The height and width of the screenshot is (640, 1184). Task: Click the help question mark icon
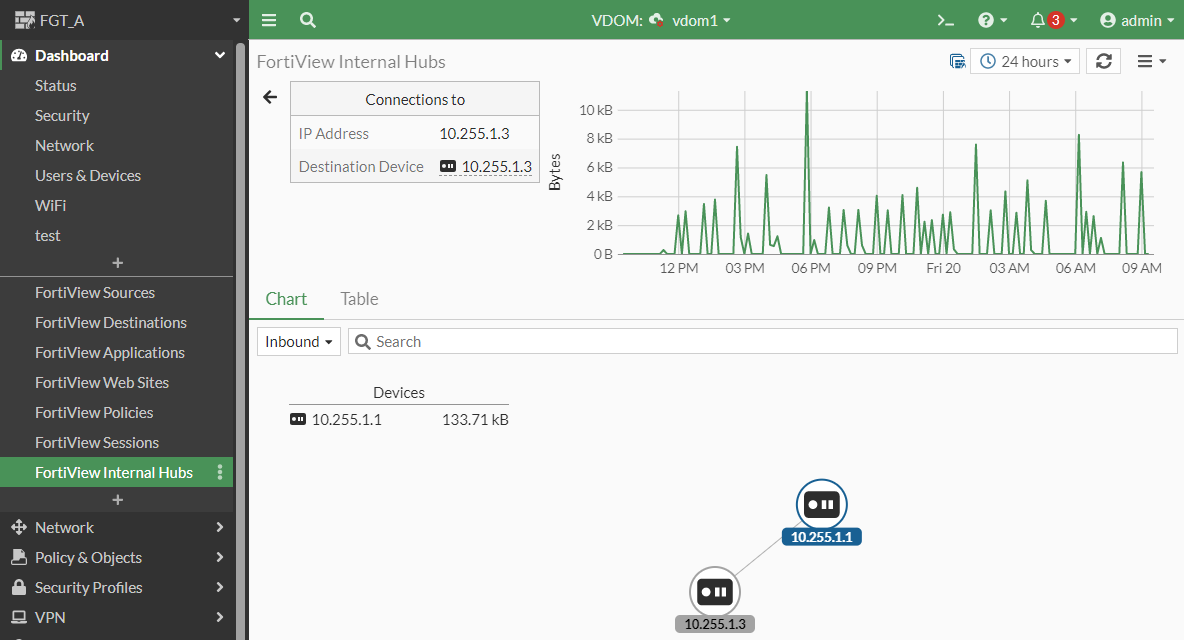[x=985, y=19]
